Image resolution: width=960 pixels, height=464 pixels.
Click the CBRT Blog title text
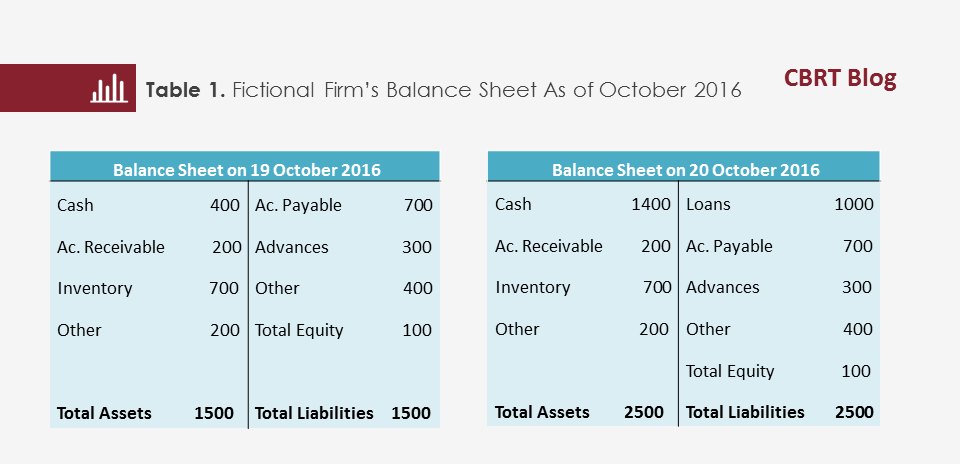840,78
